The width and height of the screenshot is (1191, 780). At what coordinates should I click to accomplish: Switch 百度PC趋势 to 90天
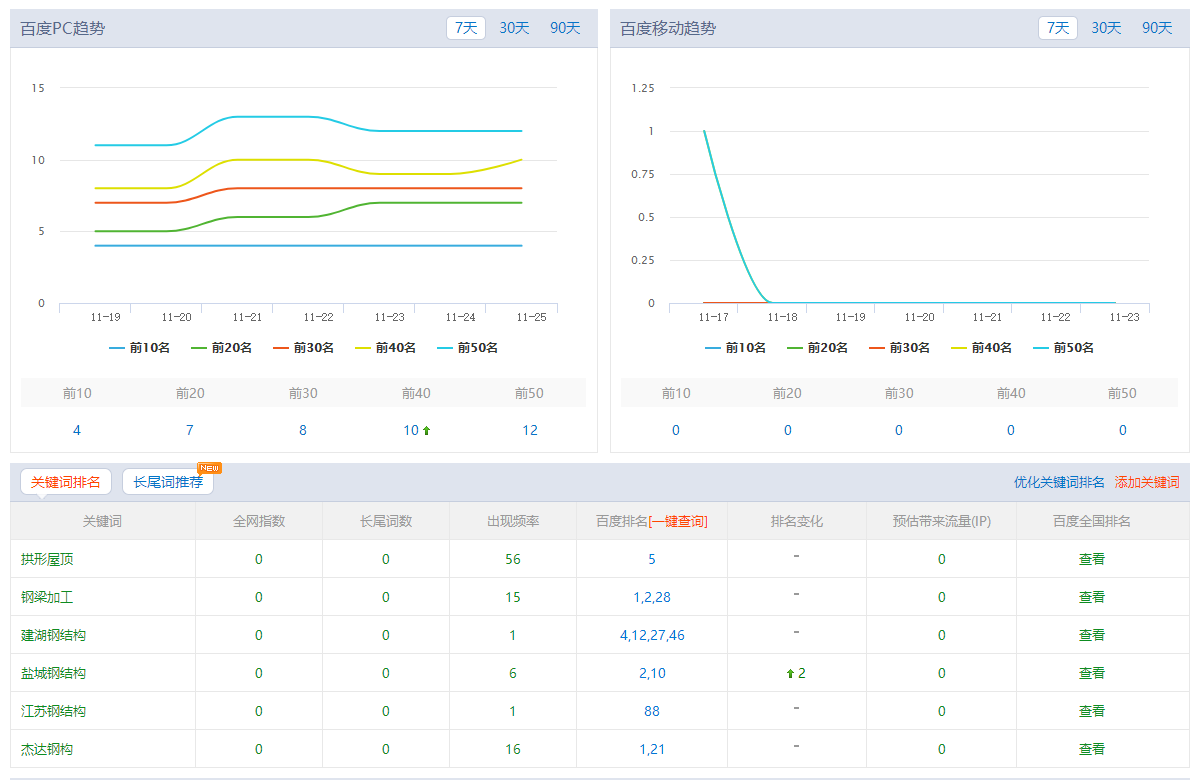coord(565,28)
